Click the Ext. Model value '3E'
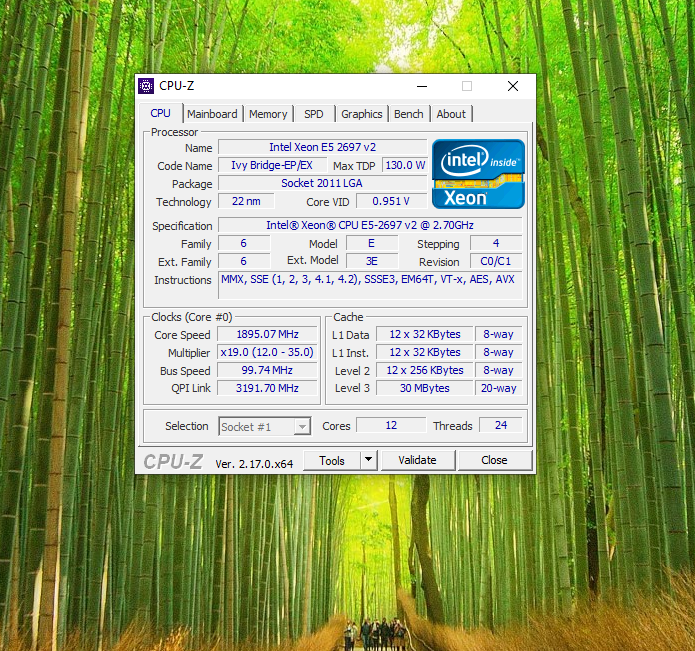Viewport: 695px width, 651px height. tap(372, 261)
